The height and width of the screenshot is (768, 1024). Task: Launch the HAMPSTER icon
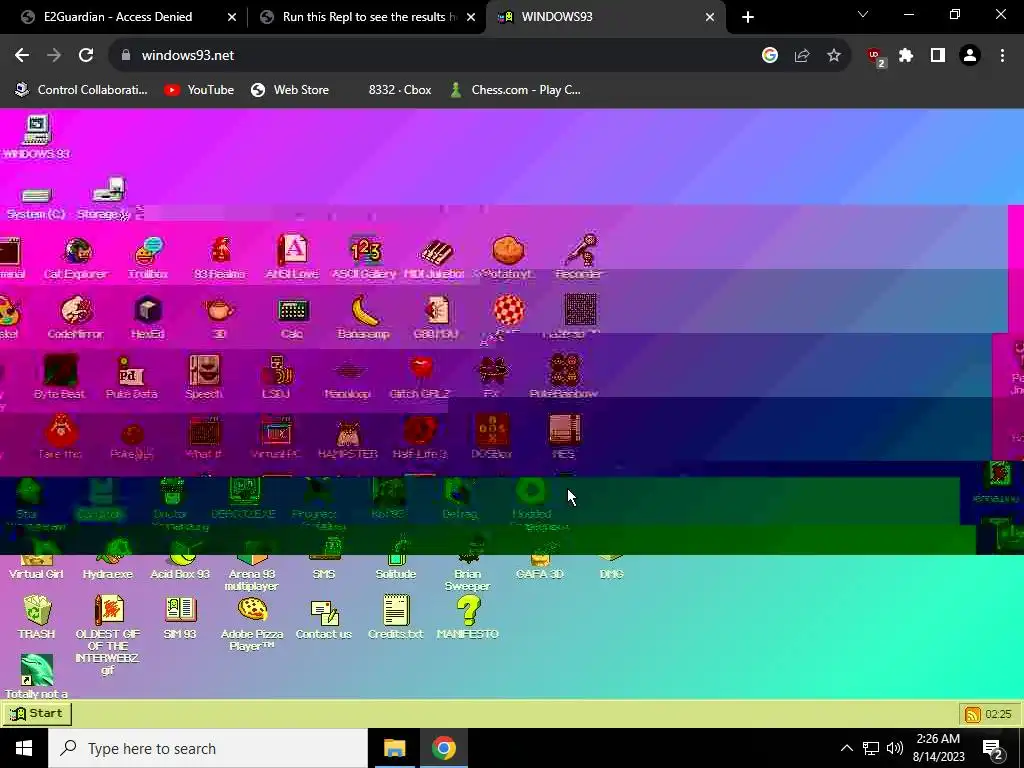tap(348, 438)
